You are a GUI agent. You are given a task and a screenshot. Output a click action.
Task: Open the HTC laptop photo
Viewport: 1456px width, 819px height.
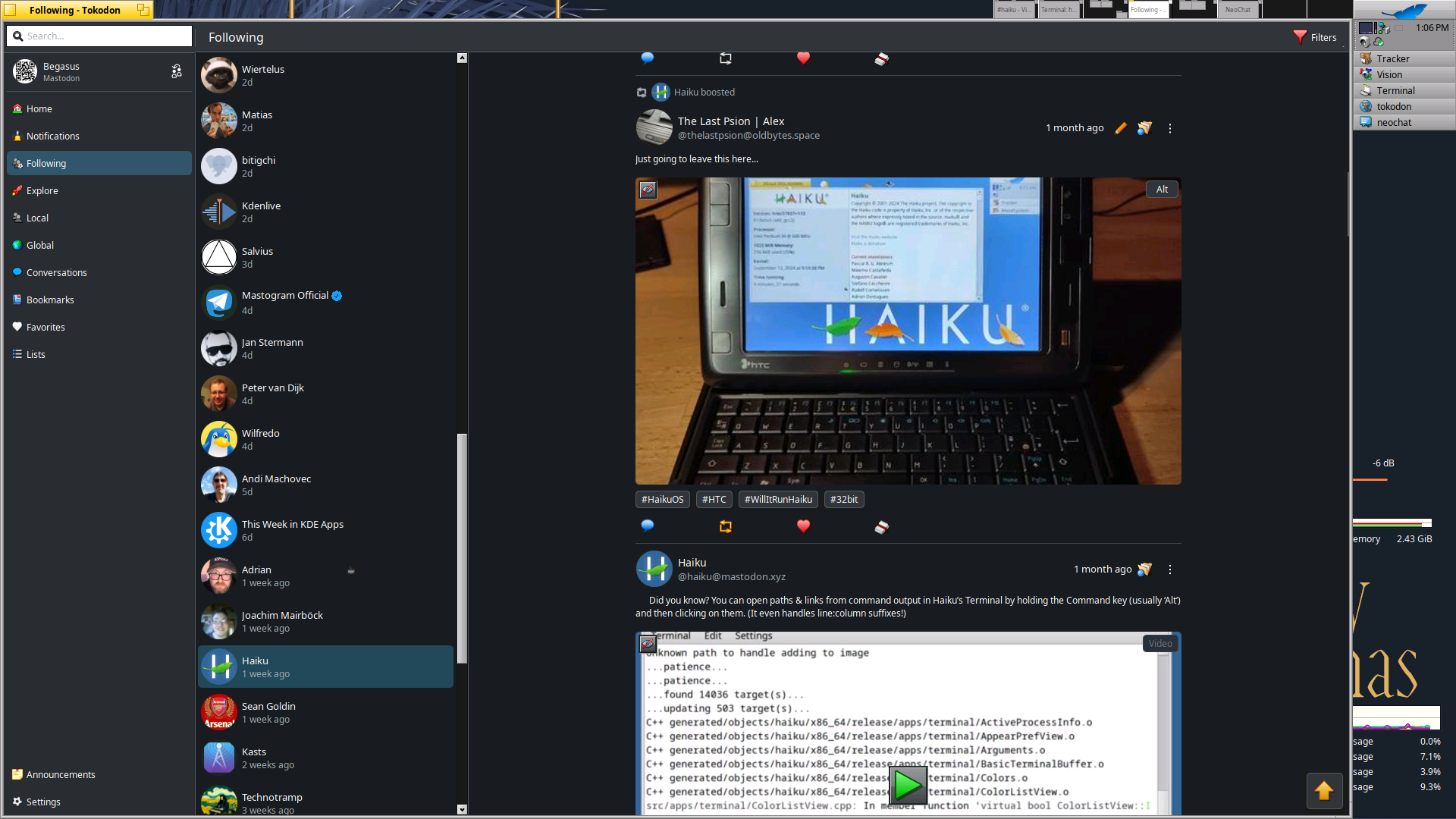tap(908, 331)
